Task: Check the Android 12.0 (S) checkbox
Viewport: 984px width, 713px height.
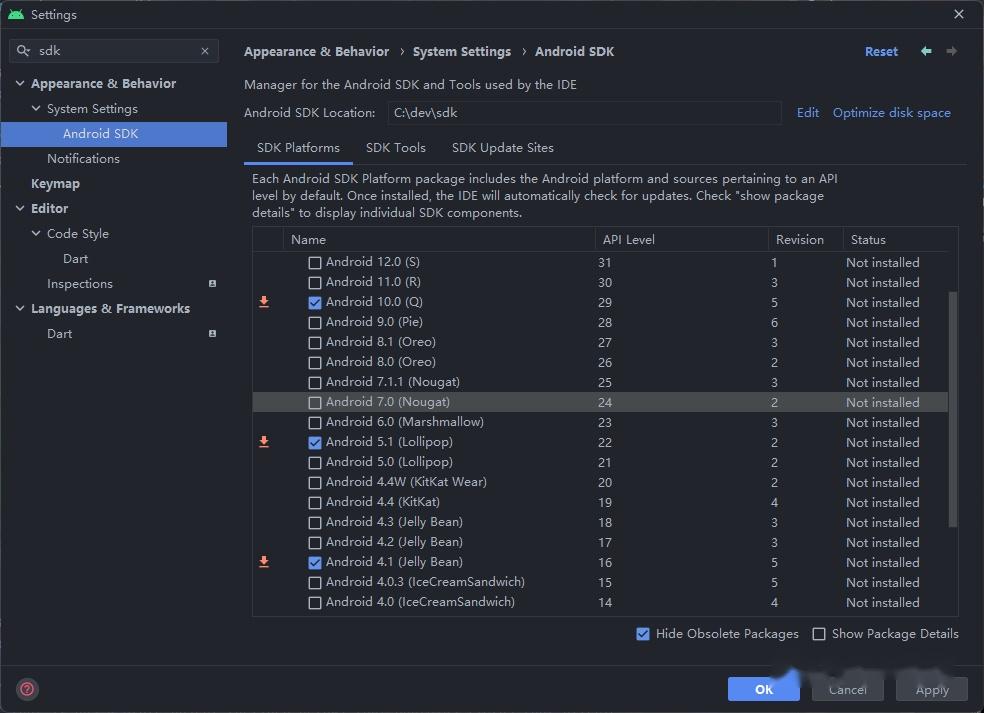Action: tap(315, 262)
